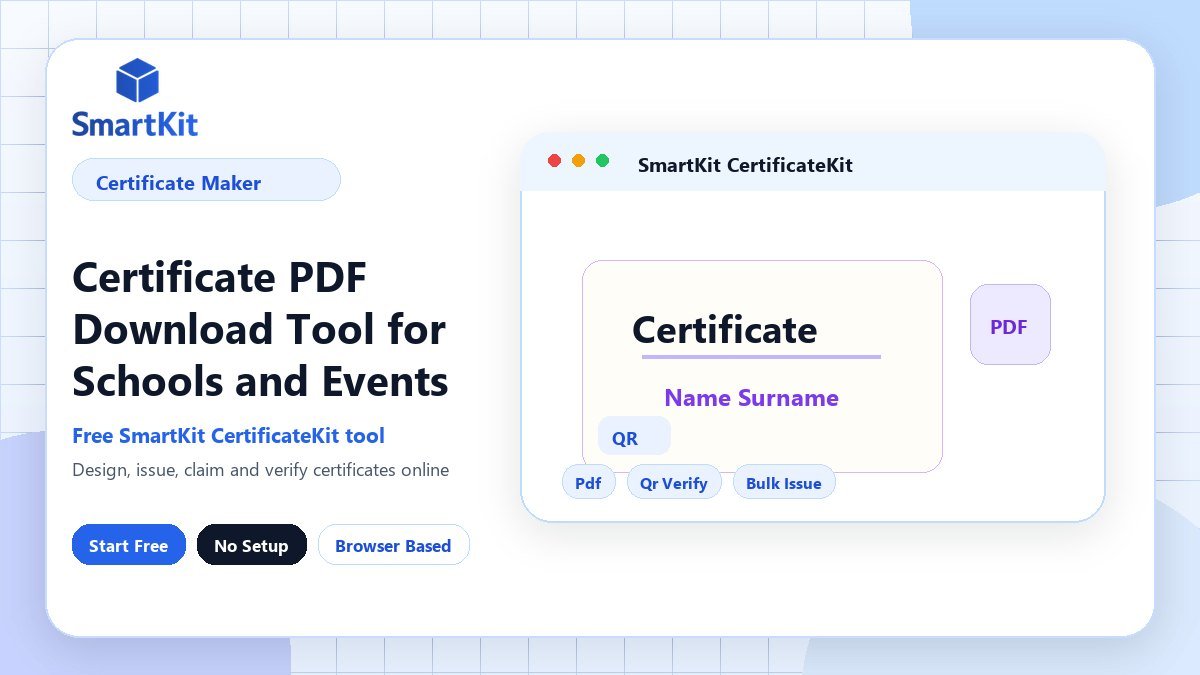
Task: Select the Certificate Maker pill label
Action: coord(206,180)
